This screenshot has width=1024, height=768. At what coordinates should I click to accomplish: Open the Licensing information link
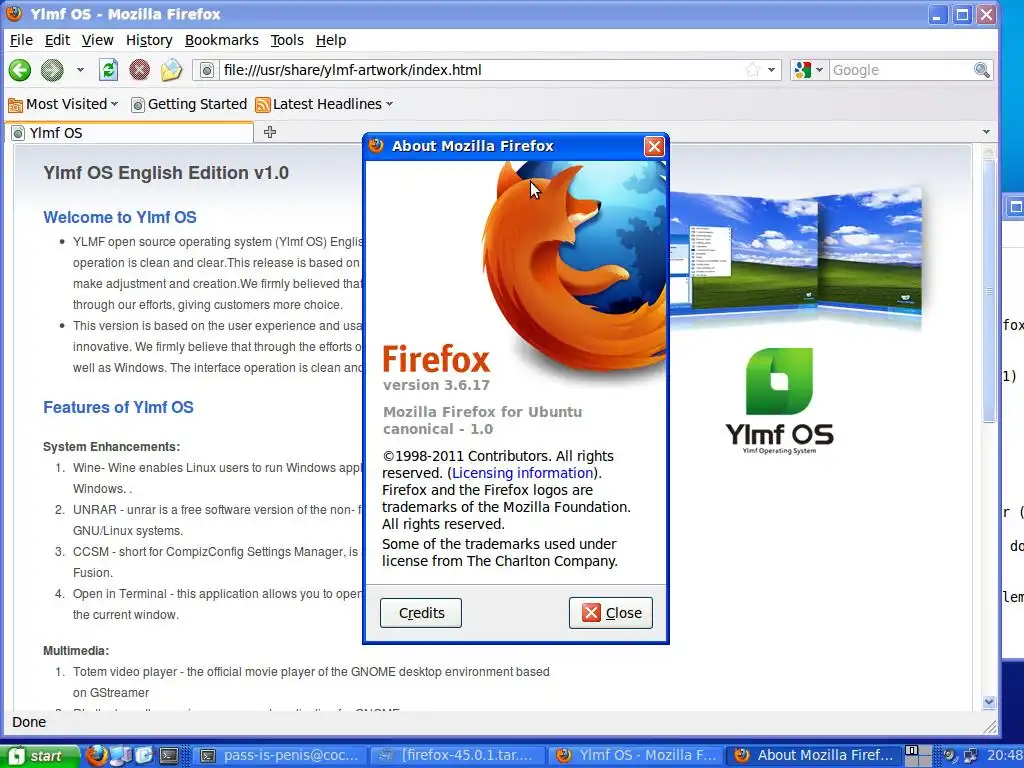point(522,473)
